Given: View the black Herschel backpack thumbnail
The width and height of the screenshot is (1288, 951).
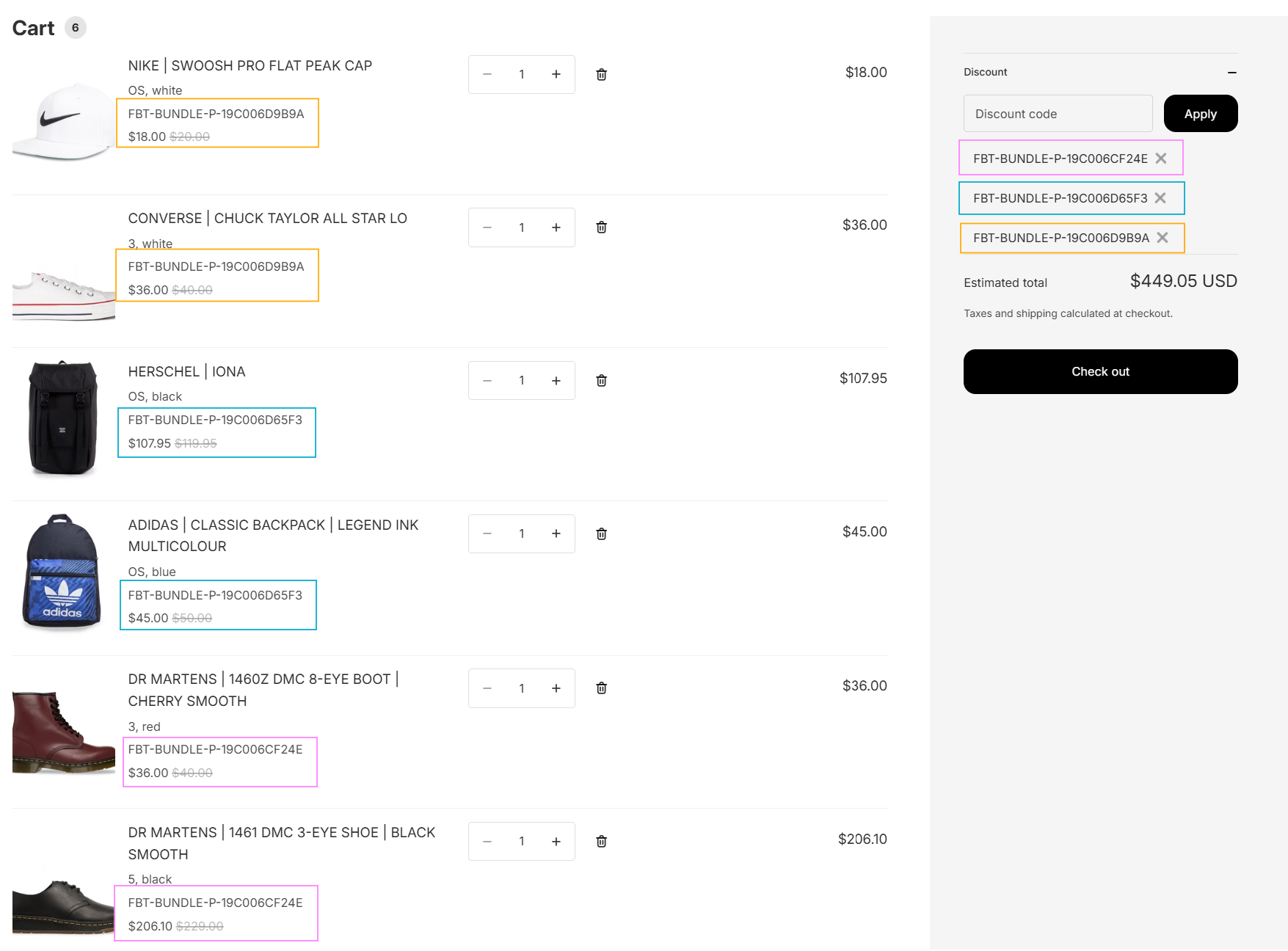Looking at the screenshot, I should tap(63, 418).
